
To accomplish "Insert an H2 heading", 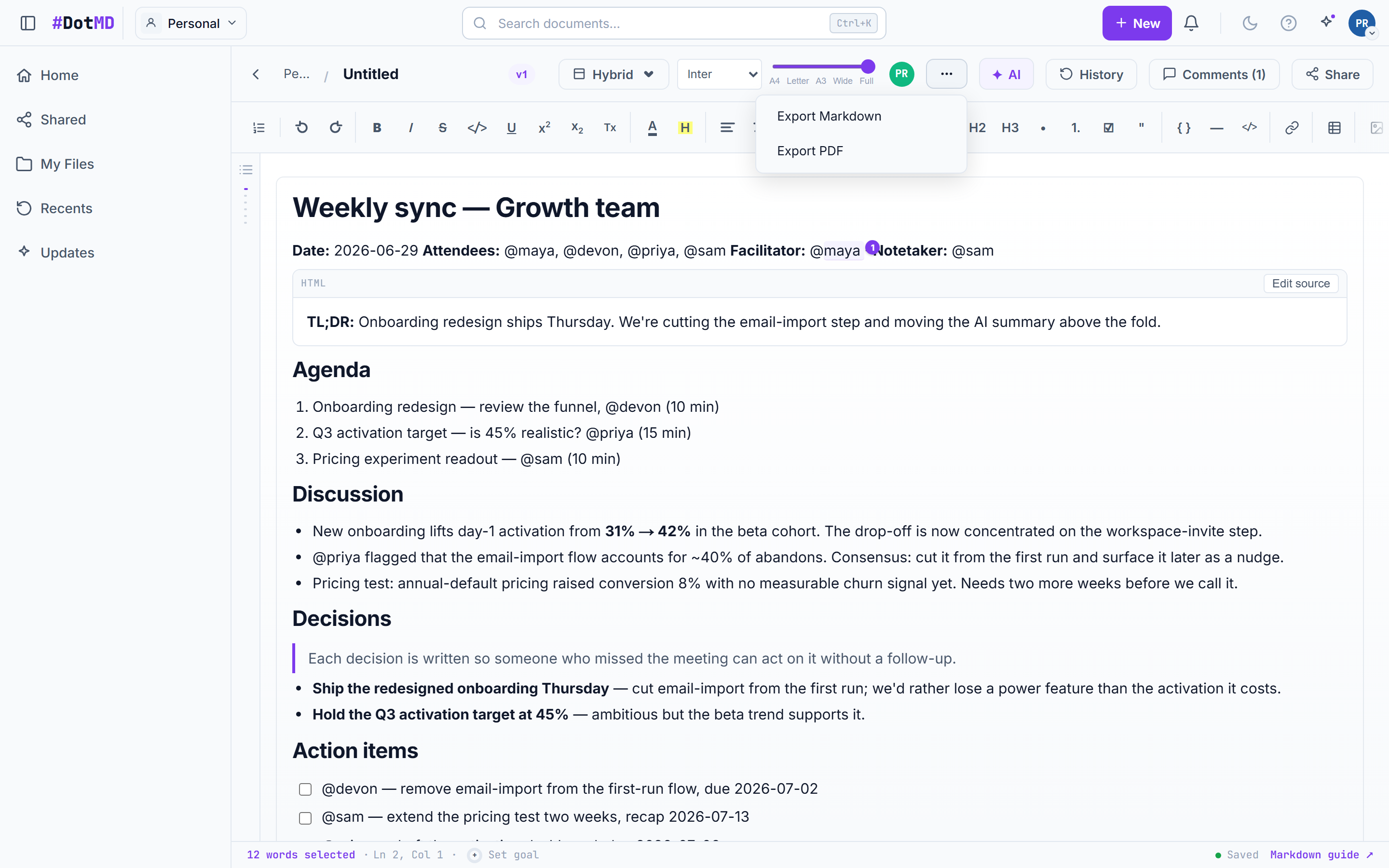I will 977,127.
